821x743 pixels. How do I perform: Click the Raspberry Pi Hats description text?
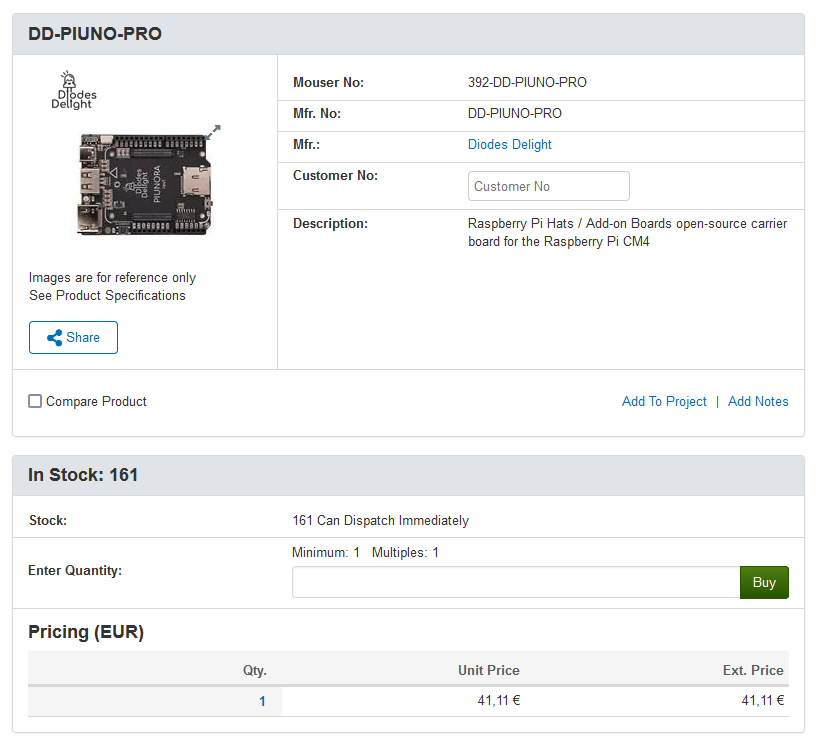(627, 232)
